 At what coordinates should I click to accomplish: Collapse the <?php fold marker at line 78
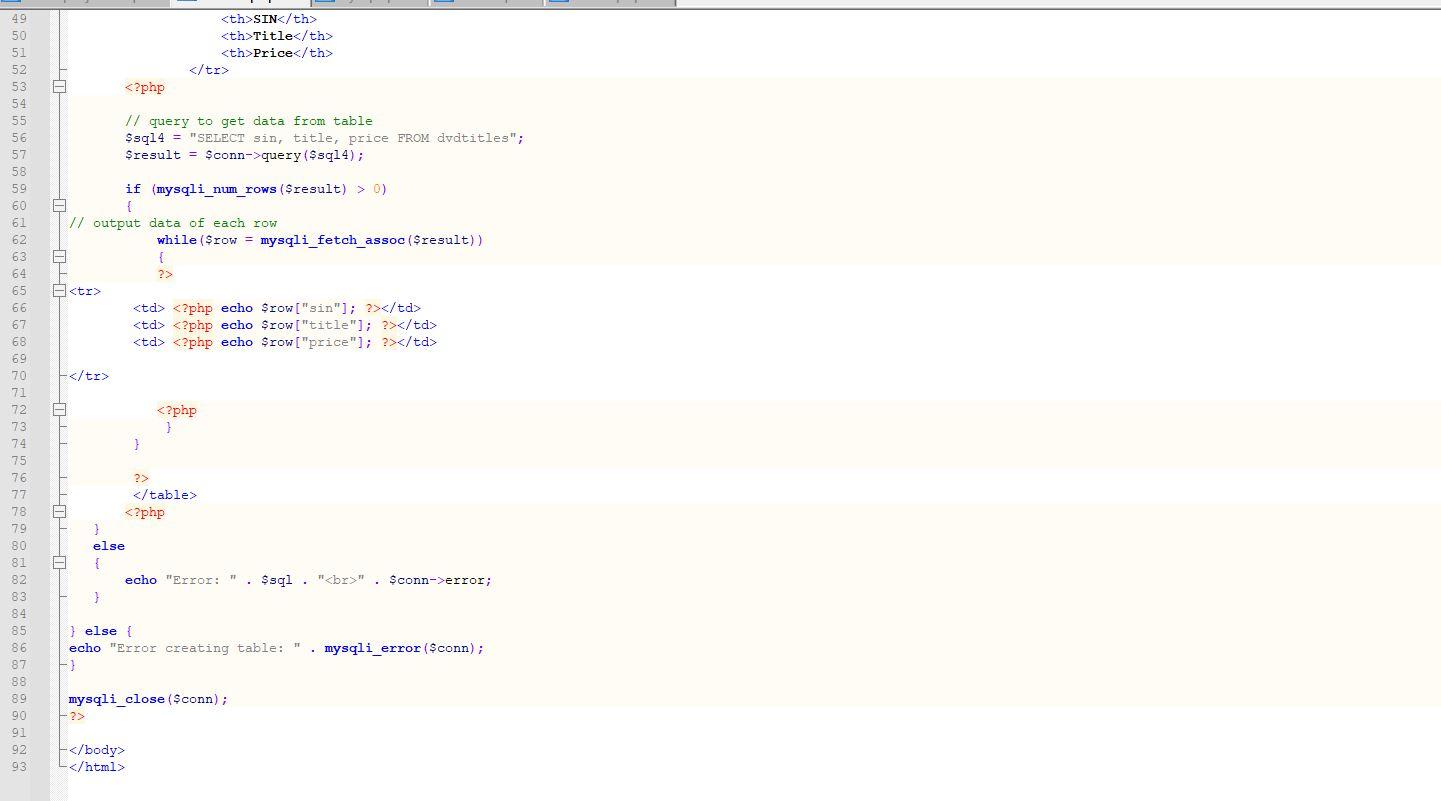click(59, 512)
